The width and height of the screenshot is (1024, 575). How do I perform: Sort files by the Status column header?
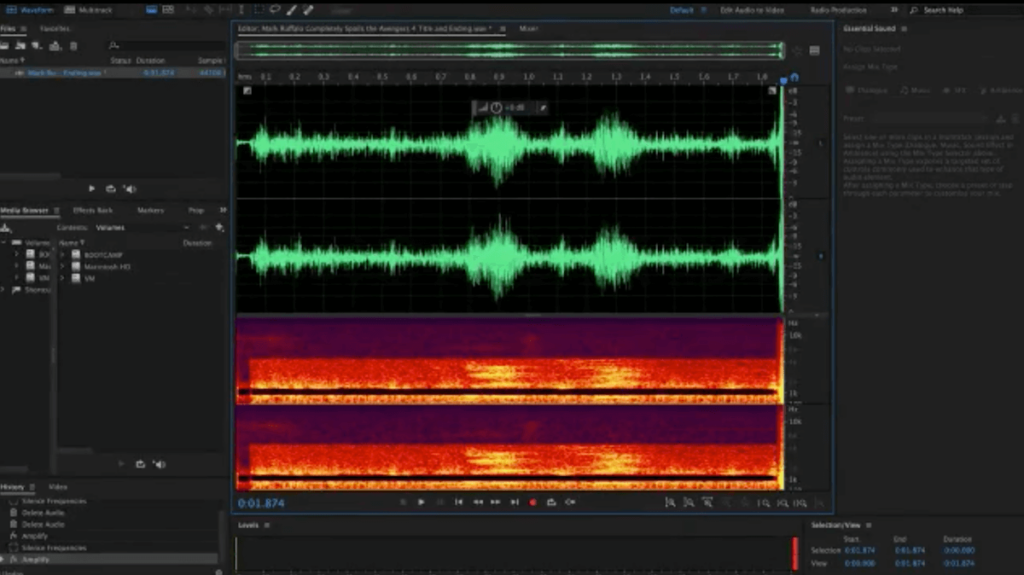(x=120, y=60)
